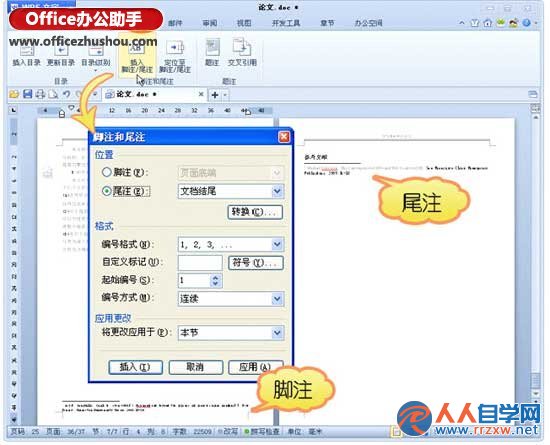Screen dimensions: 550x445
Task: Click the 字数 22509 word count
Action: [192, 432]
